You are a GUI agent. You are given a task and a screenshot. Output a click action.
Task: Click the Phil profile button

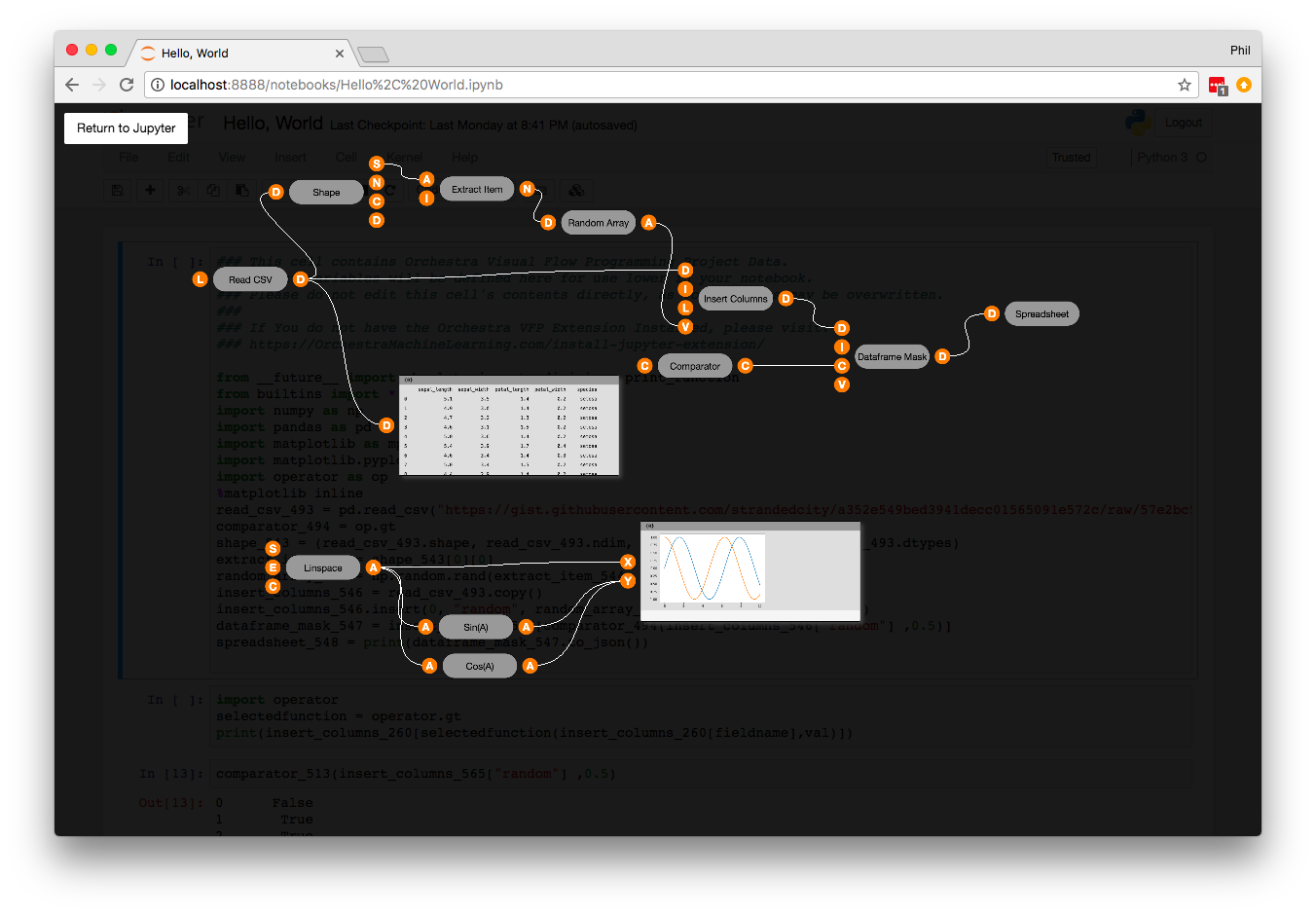tap(1240, 51)
